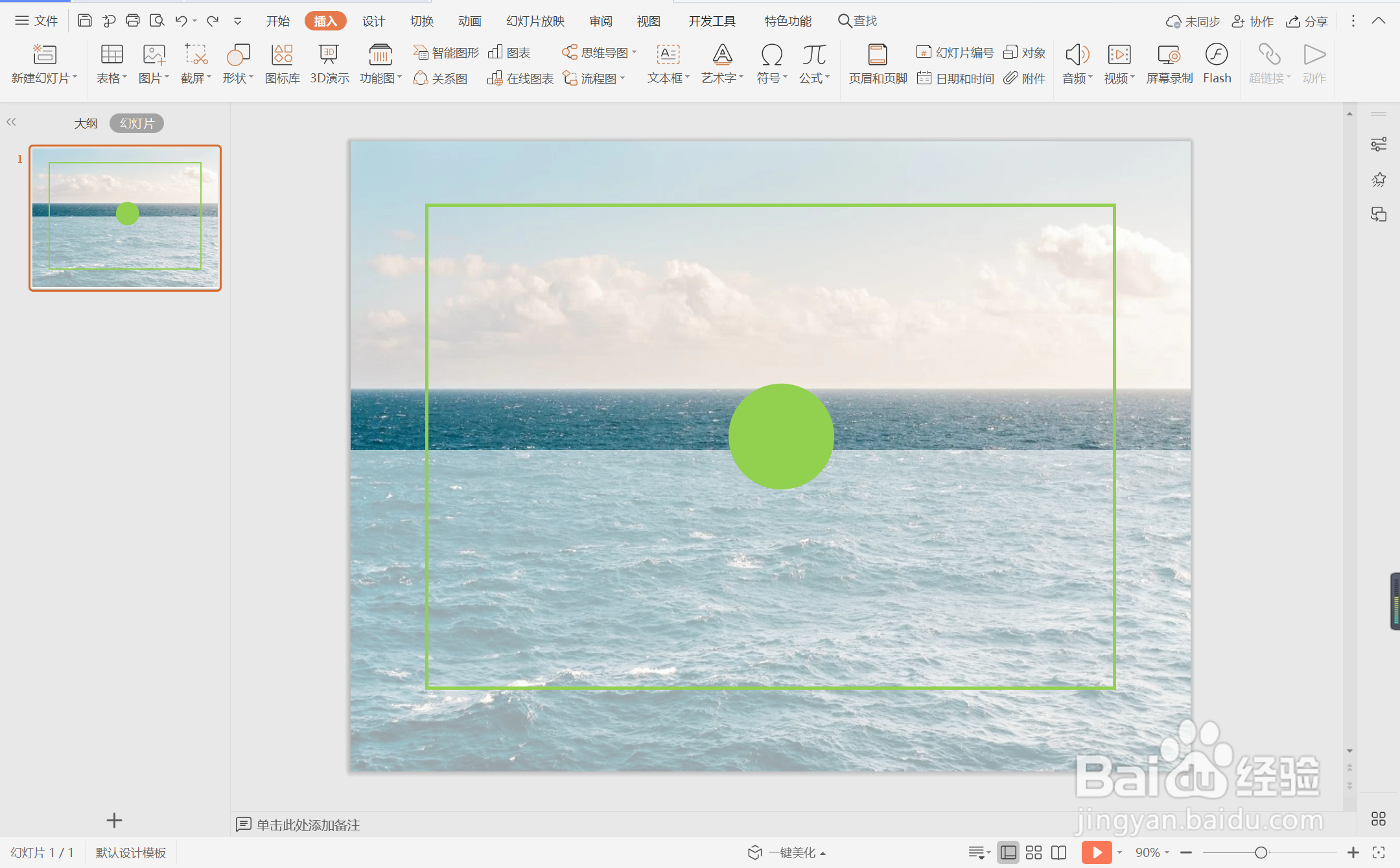Insert a Flash object
Viewport: 1400px width, 868px height.
[1217, 55]
